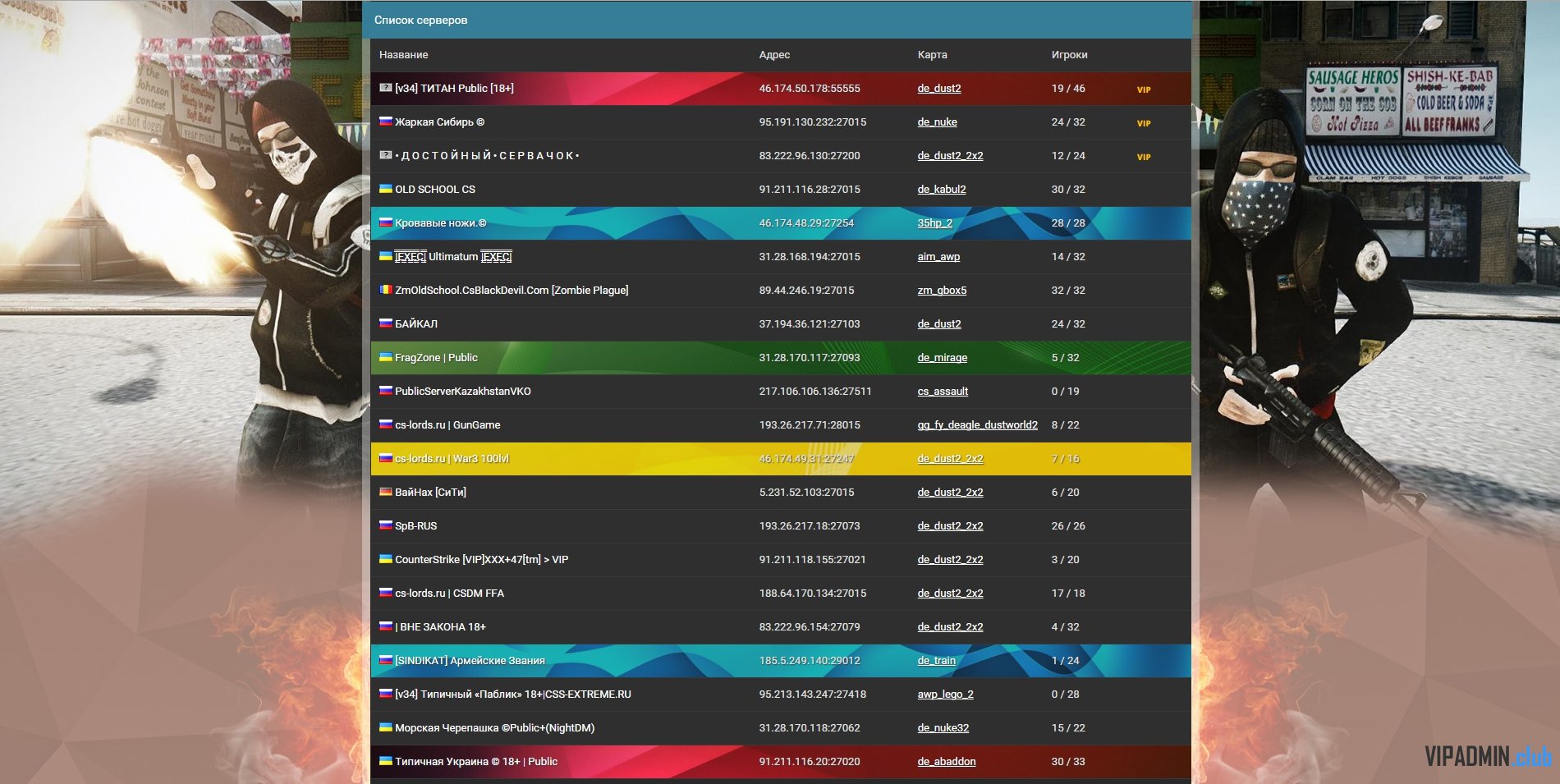This screenshot has width=1560, height=784.
Task: Click server name OLD SCHOOL CS
Action: tap(435, 190)
